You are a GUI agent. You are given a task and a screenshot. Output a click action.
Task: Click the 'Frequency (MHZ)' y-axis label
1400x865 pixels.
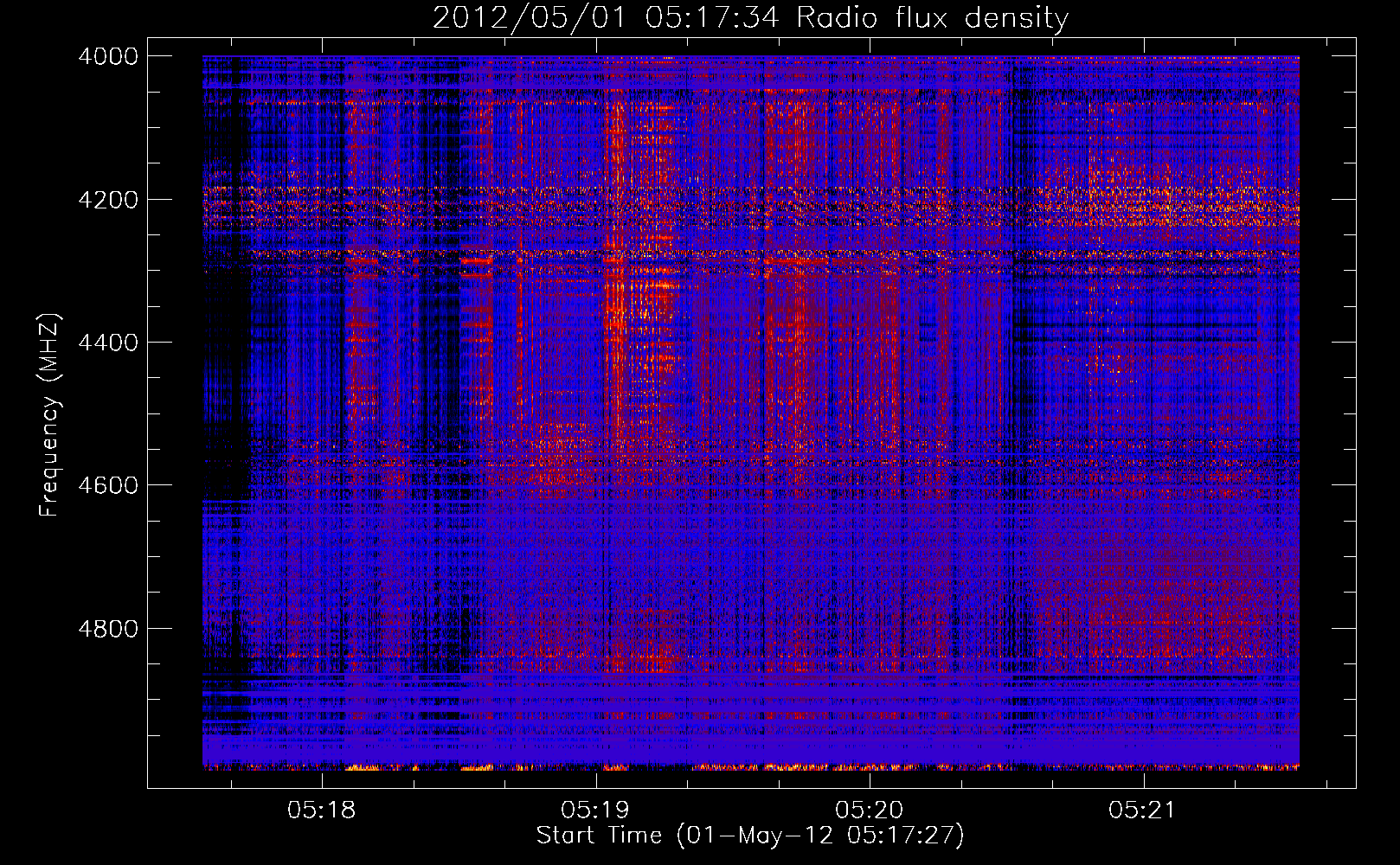click(49, 415)
